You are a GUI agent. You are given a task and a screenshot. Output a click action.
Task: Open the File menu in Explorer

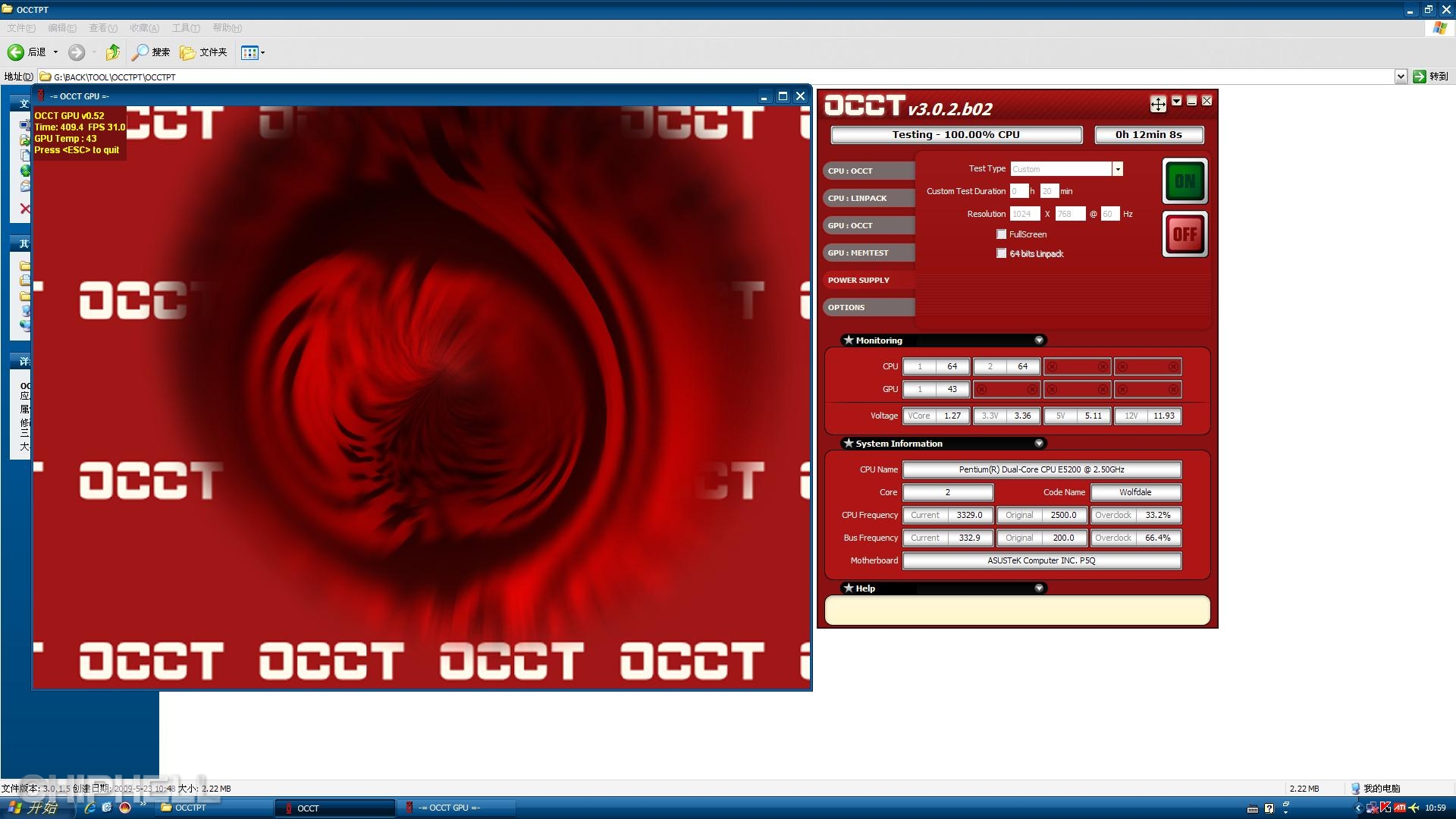21,28
